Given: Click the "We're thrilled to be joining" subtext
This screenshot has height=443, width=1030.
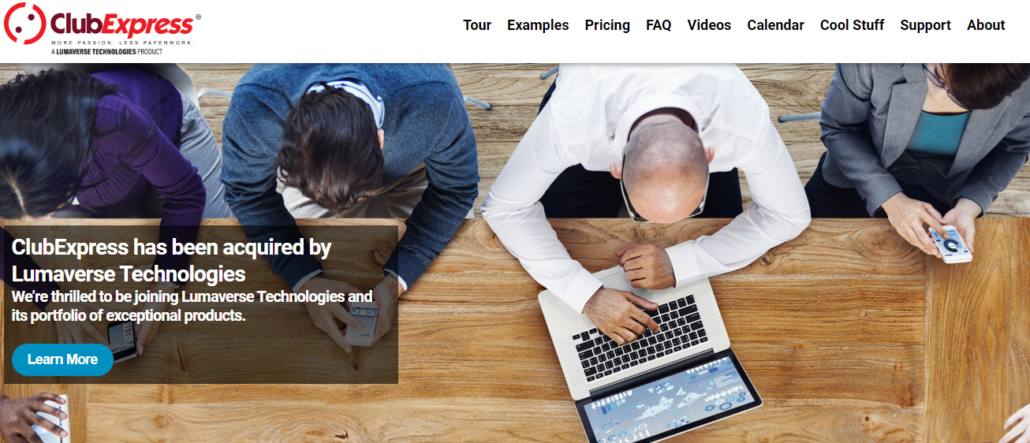Looking at the screenshot, I should click(192, 306).
